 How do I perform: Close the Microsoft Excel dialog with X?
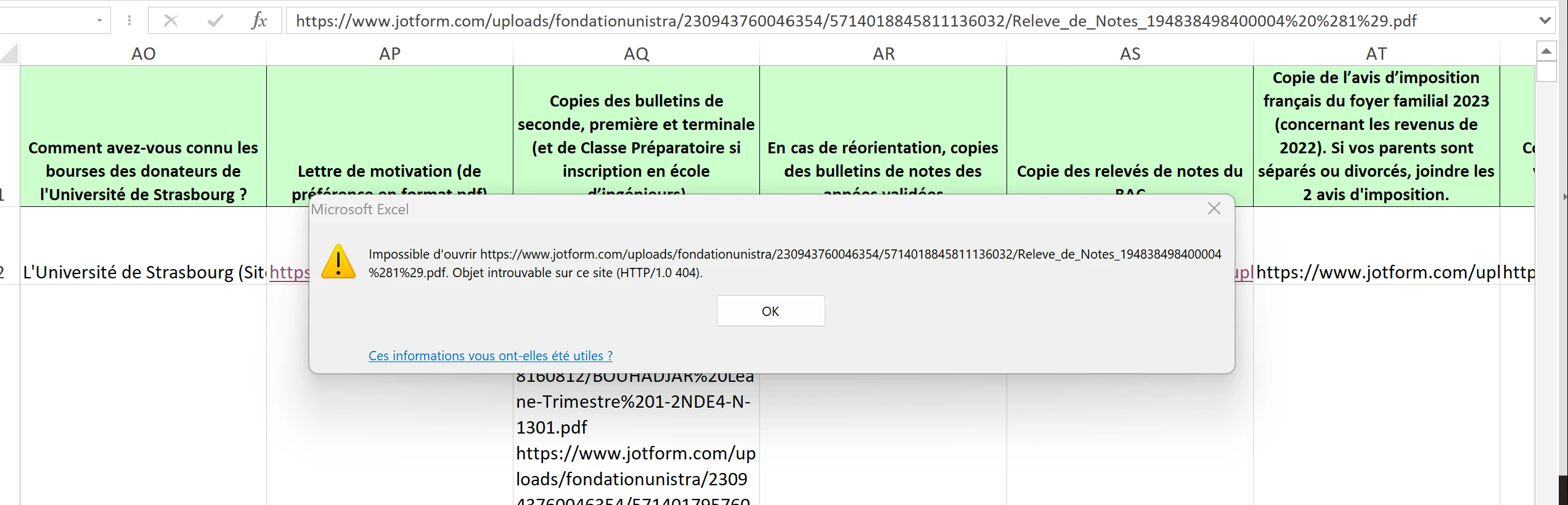click(1214, 209)
